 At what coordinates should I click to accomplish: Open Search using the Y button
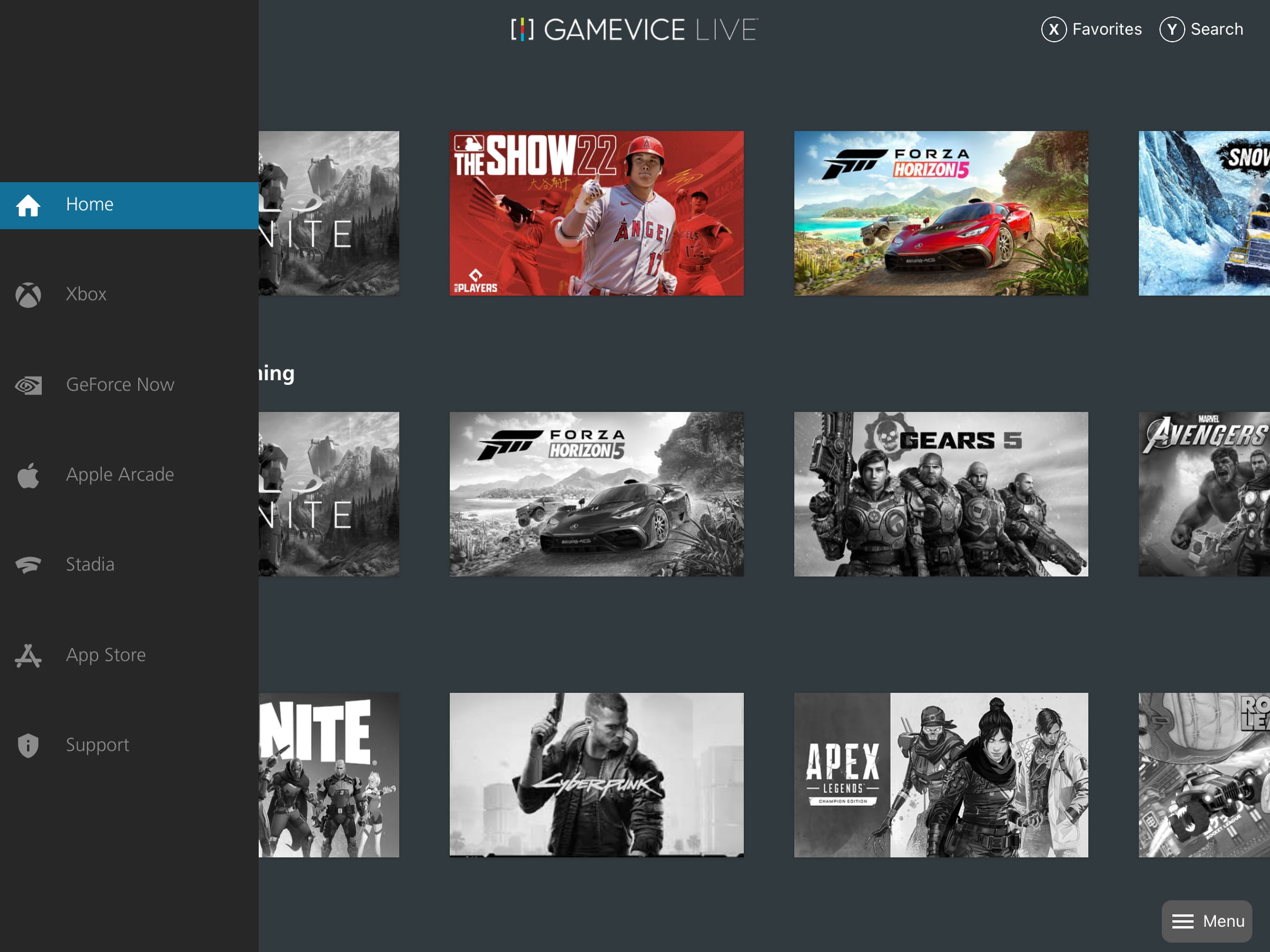pos(1172,28)
